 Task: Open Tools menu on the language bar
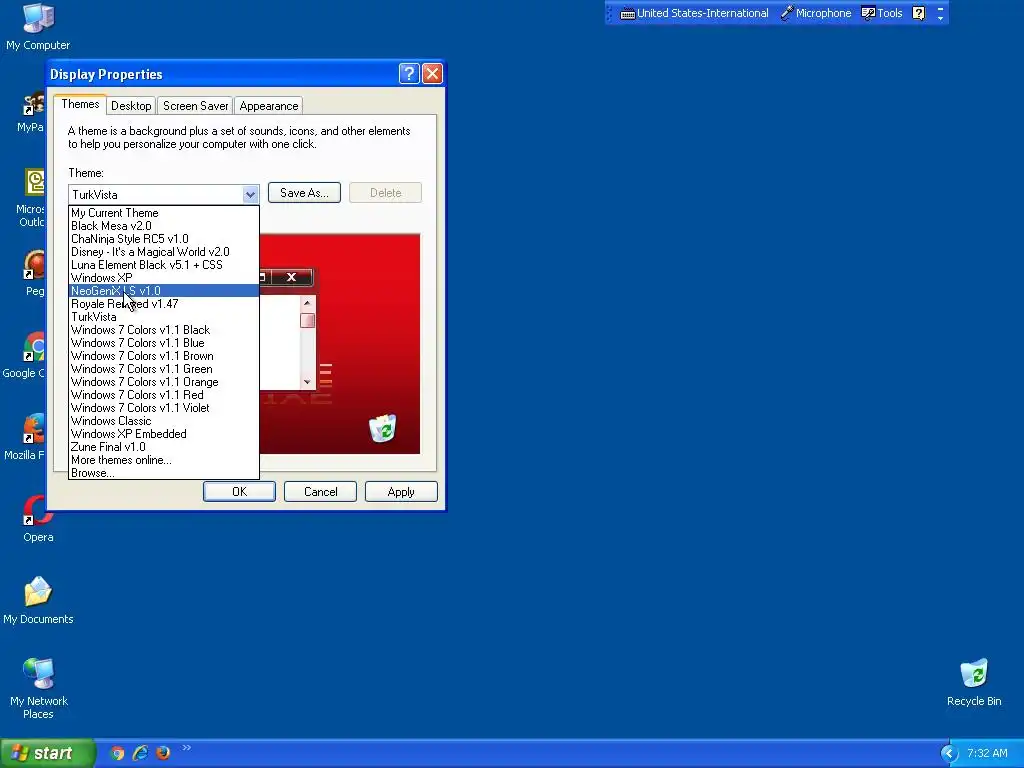click(882, 13)
